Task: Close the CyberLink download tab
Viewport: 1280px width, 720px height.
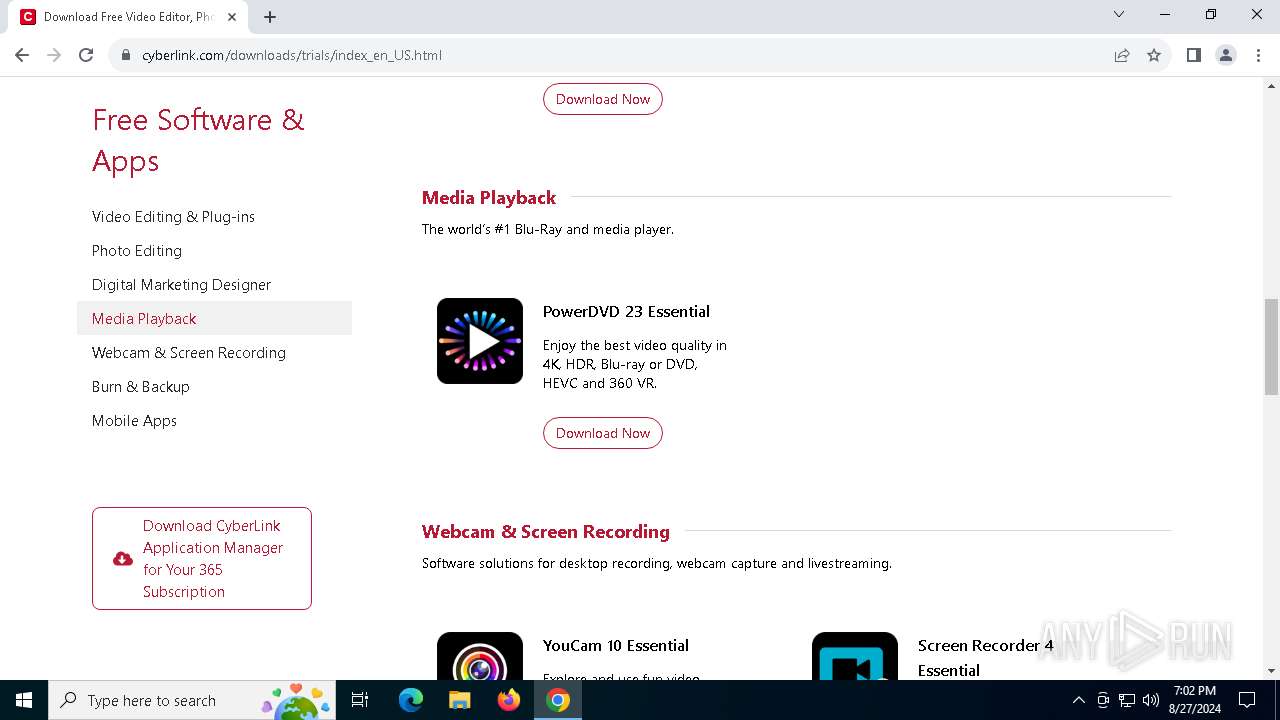Action: click(x=232, y=17)
